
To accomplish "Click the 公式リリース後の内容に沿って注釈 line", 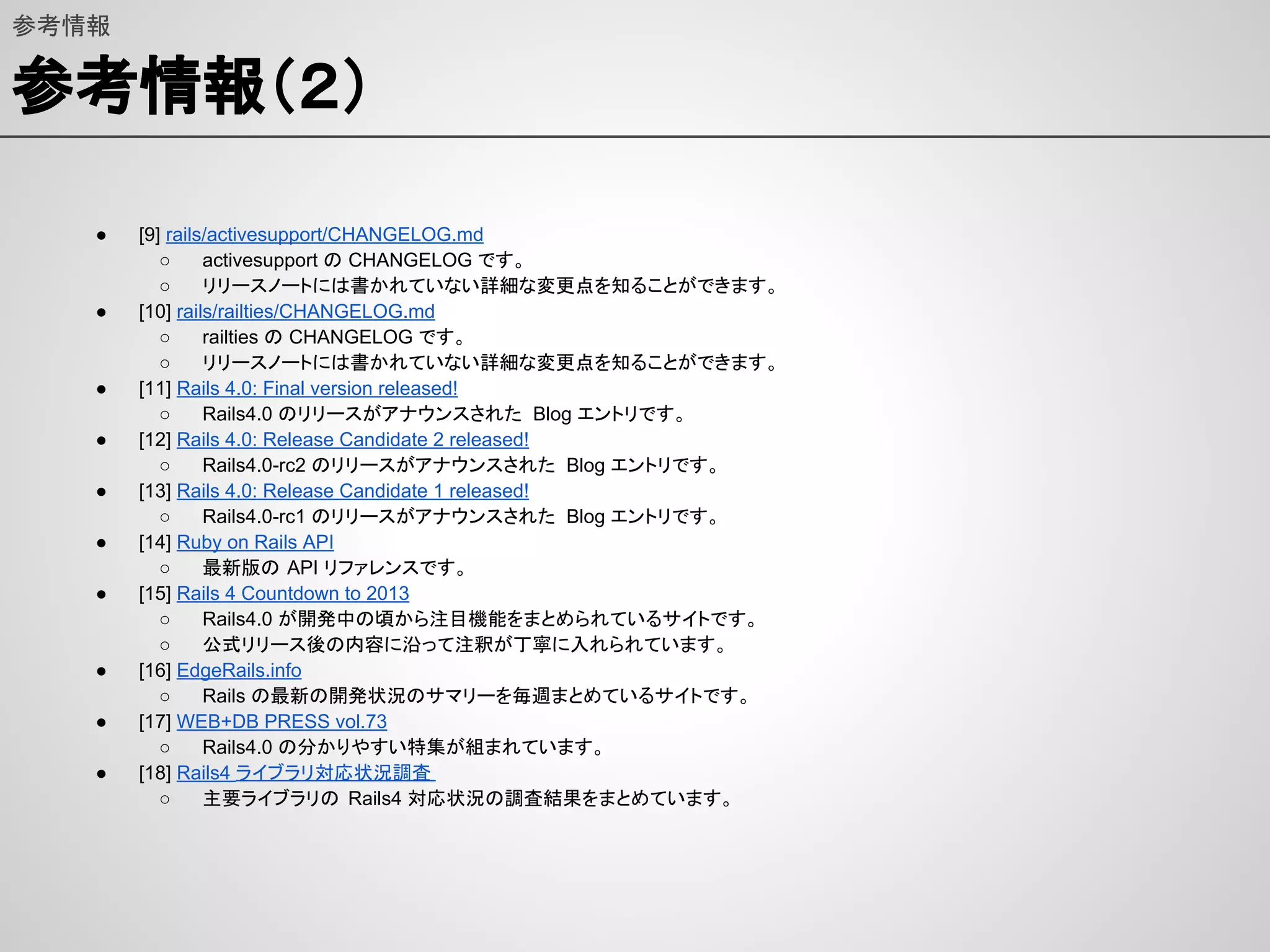I will click(x=464, y=645).
